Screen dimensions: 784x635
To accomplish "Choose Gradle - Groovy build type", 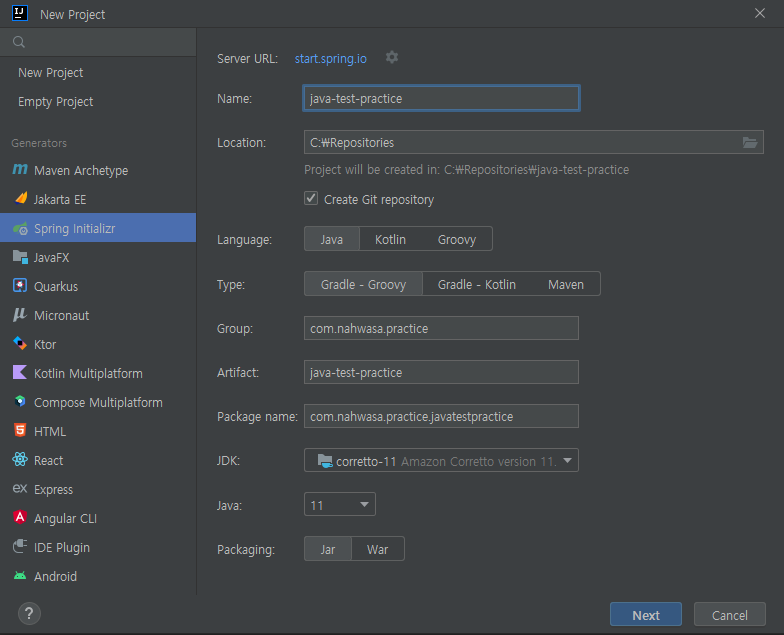I will click(x=363, y=284).
